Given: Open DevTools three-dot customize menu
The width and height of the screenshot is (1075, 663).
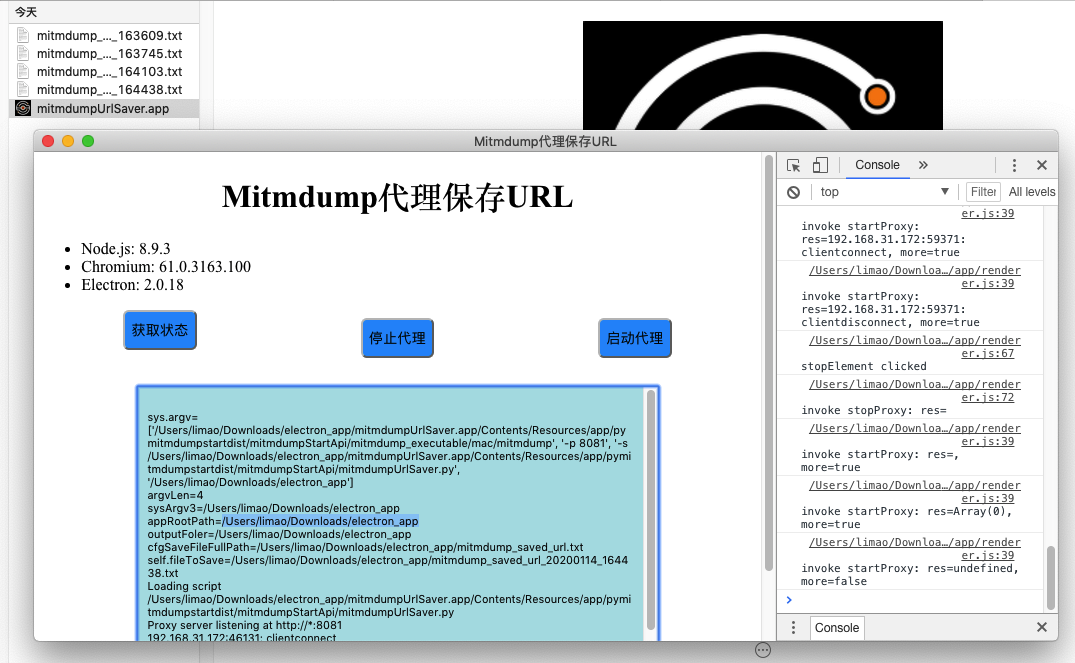Looking at the screenshot, I should [1014, 165].
